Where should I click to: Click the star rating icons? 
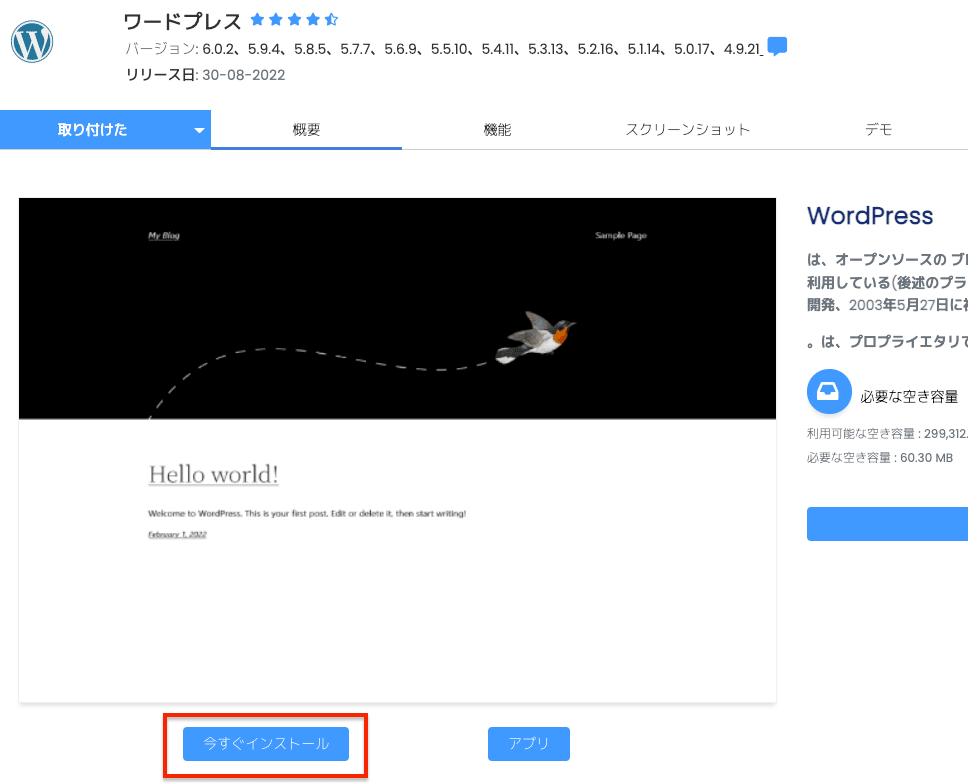point(294,20)
